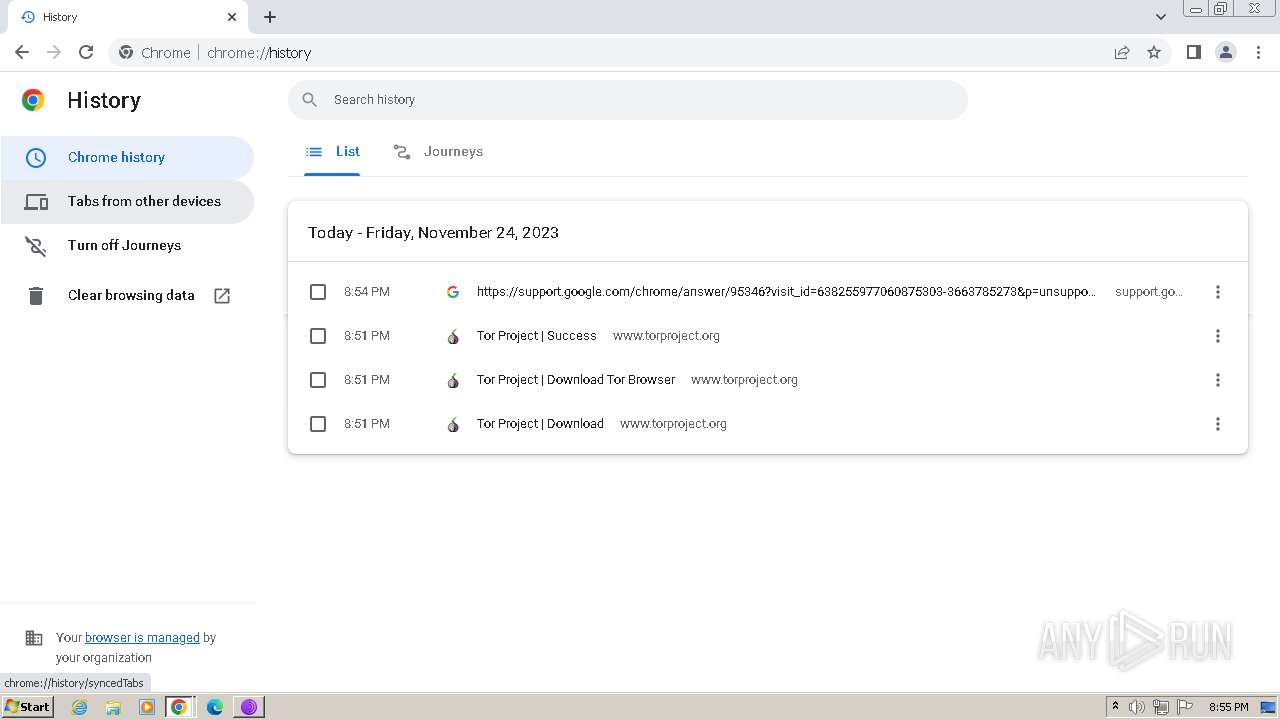Image resolution: width=1280 pixels, height=720 pixels.
Task: Open Microsoft Edge from taskbar
Action: [215, 707]
